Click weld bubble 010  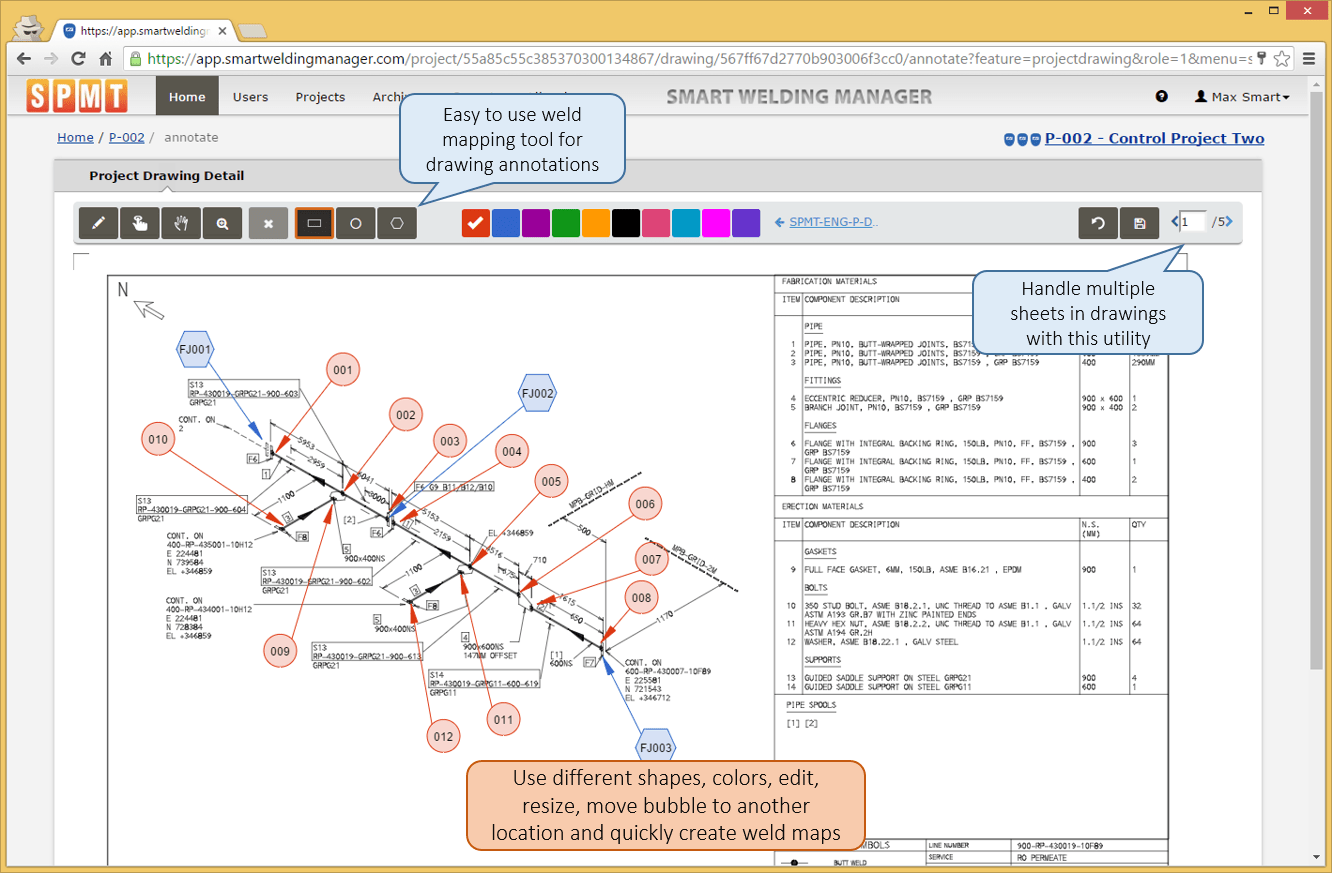(158, 439)
